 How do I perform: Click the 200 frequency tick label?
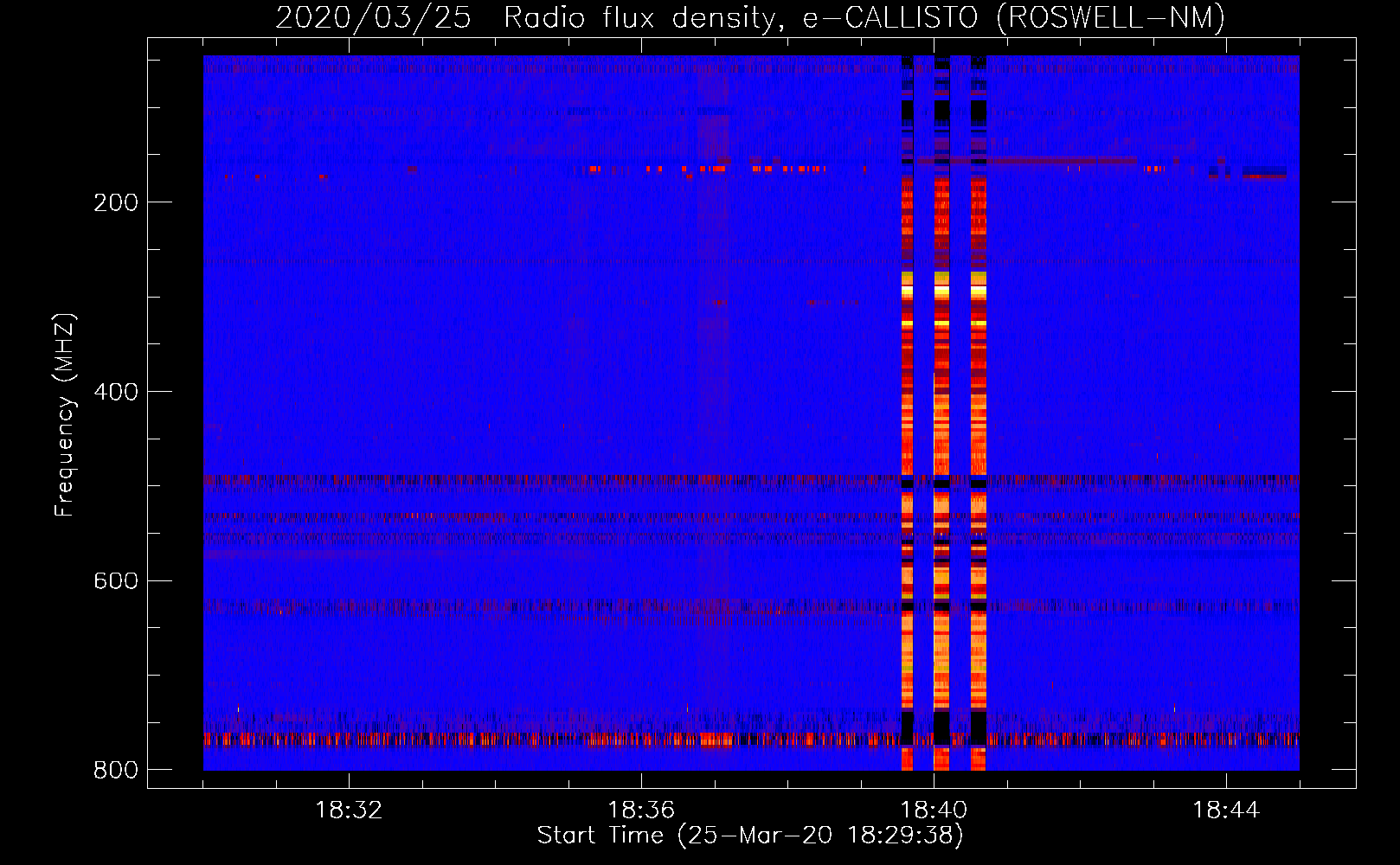click(x=116, y=202)
